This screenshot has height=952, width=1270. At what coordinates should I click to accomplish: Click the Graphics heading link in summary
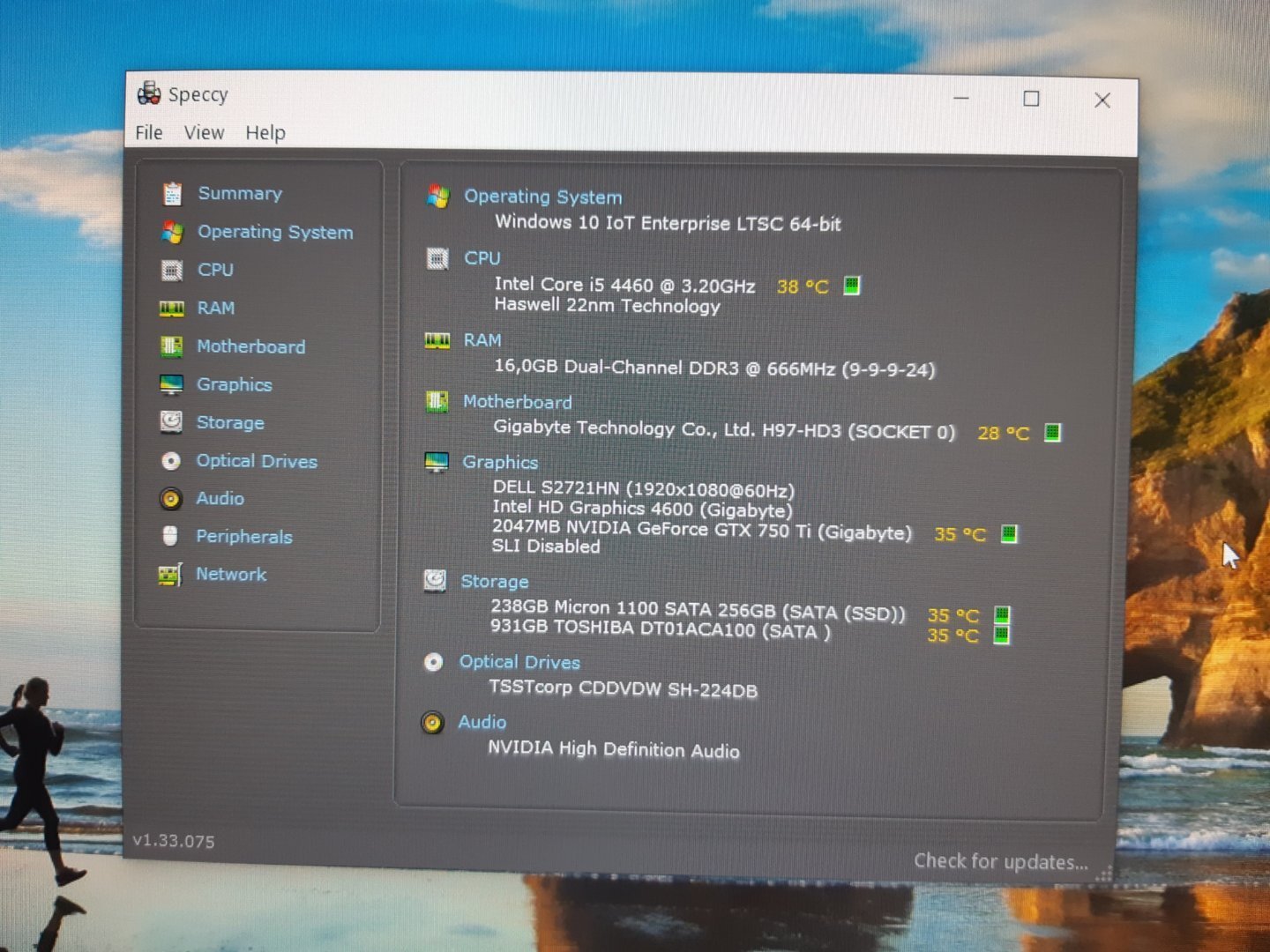tap(500, 462)
